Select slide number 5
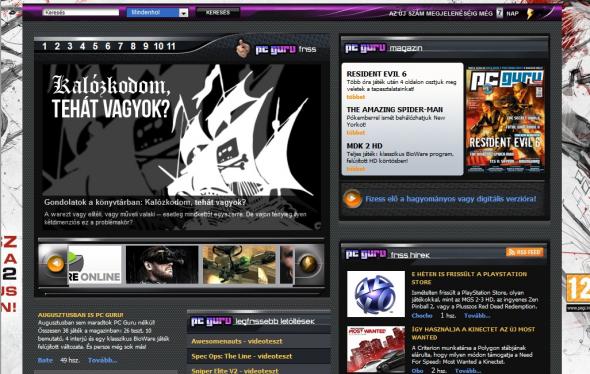590x374 pixels. pos(95,46)
